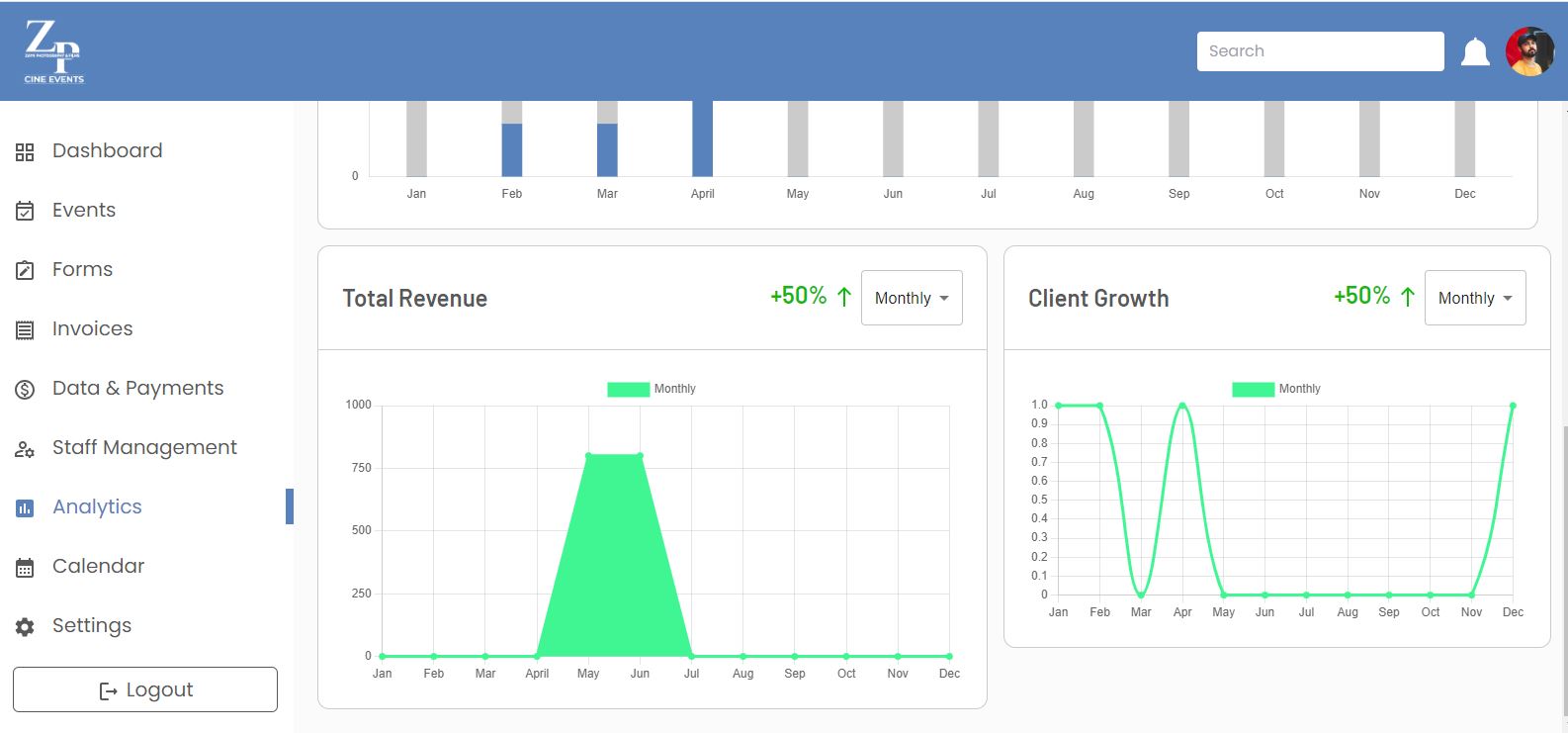Click the Invoices list icon

(25, 329)
